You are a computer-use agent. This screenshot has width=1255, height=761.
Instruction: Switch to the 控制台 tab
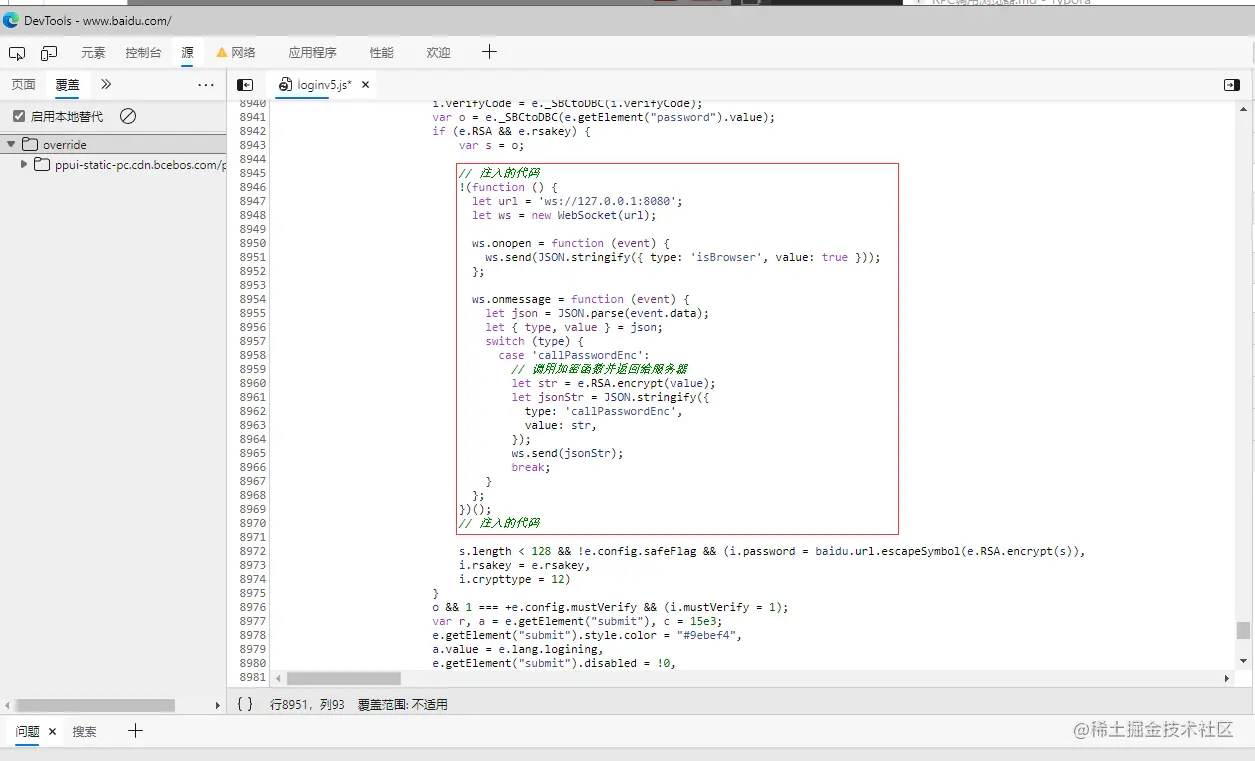pos(143,53)
